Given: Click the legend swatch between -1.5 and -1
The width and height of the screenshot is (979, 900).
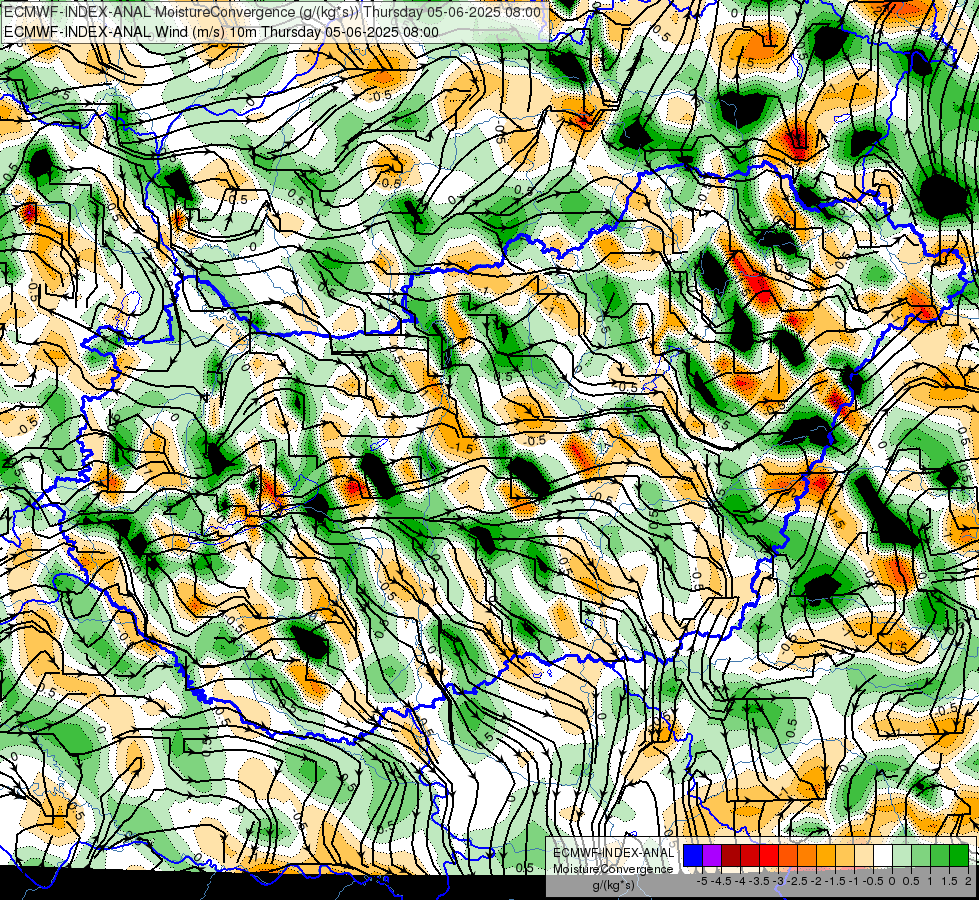Looking at the screenshot, I should tap(845, 855).
